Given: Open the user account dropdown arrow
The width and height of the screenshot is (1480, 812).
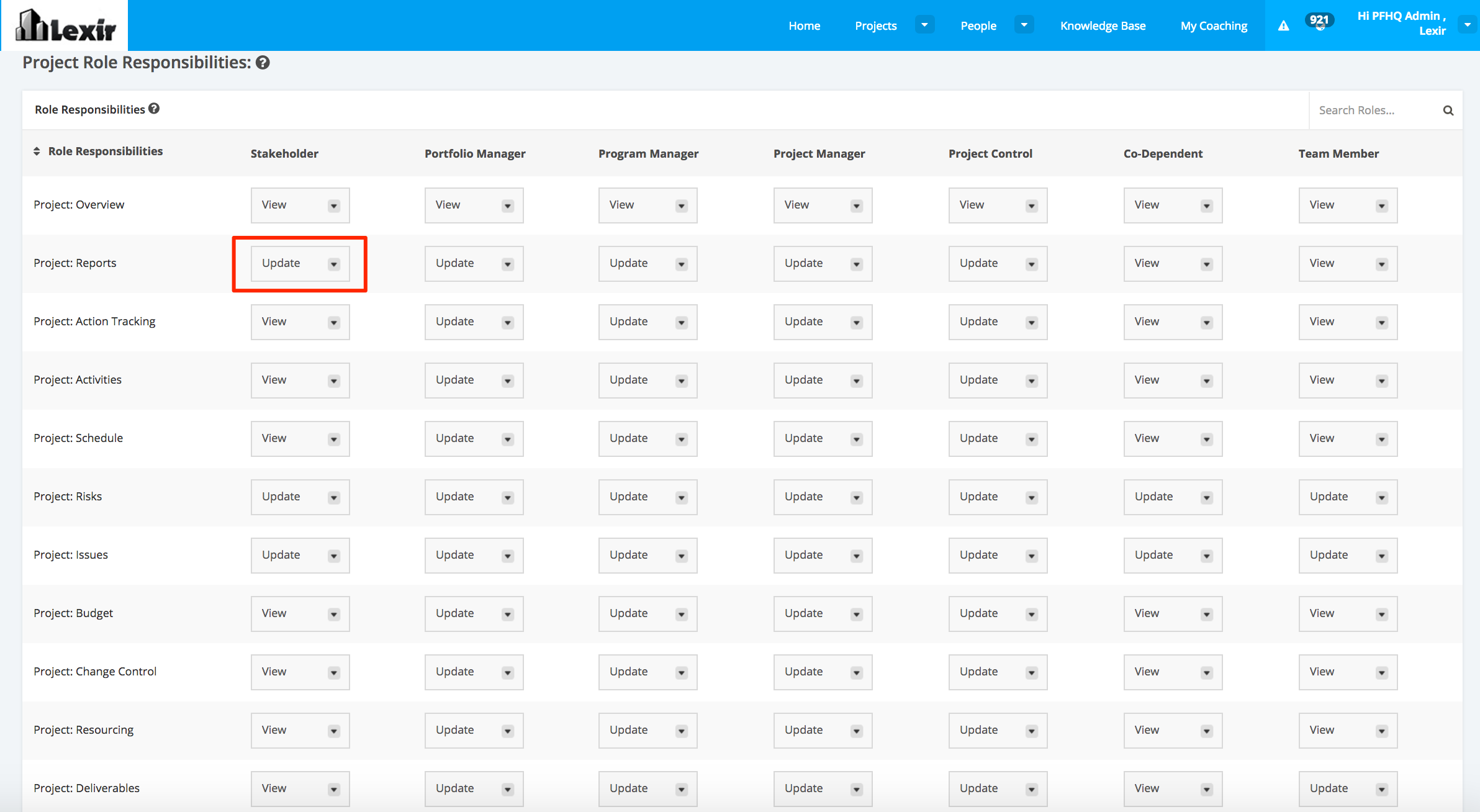Looking at the screenshot, I should point(1468,25).
